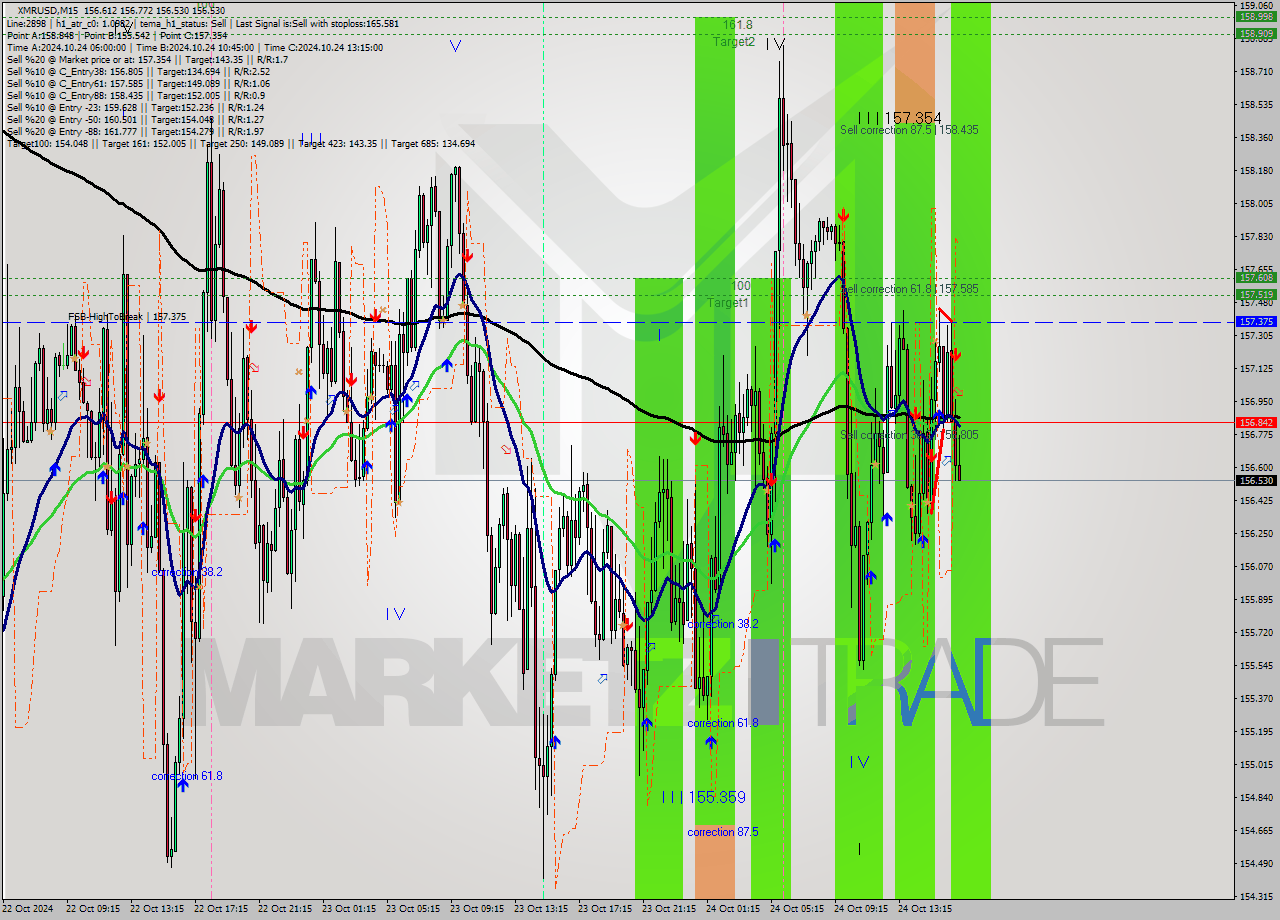Click 'Sell %20 @ Entry -50: 160.501' row
Screen dimensions: 1280x920
[135, 119]
